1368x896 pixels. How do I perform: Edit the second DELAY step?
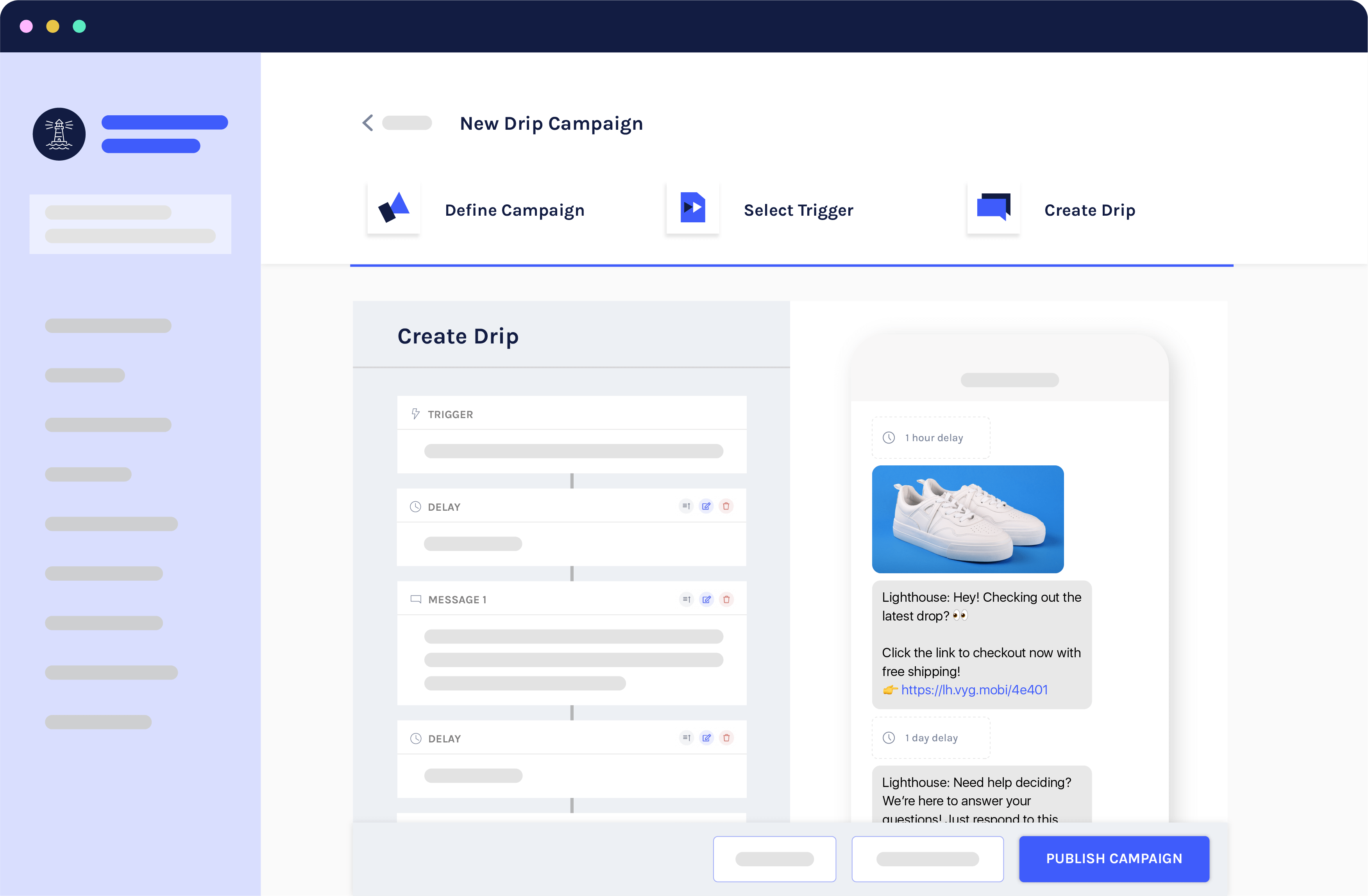click(x=706, y=738)
